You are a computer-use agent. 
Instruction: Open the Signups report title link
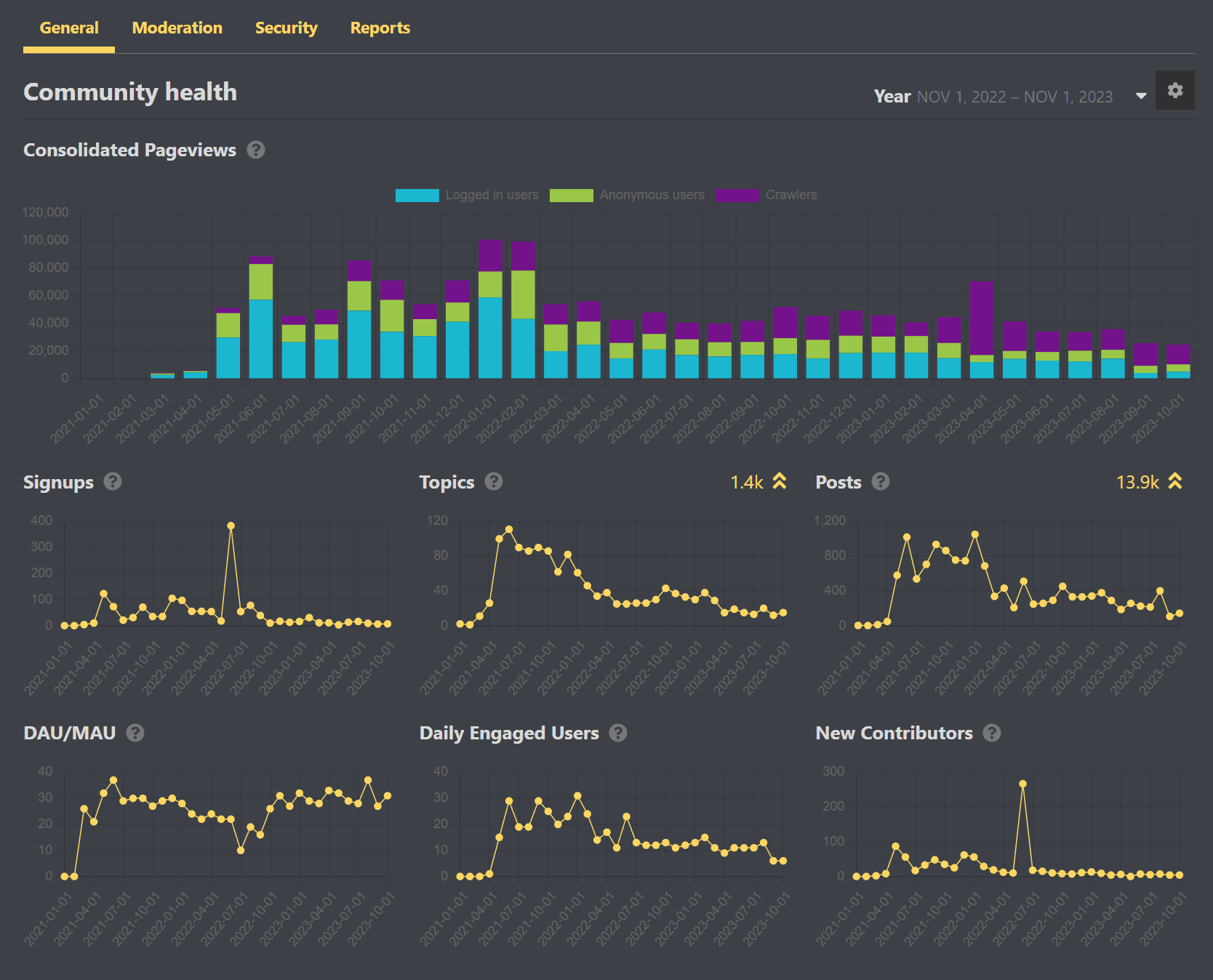58,482
